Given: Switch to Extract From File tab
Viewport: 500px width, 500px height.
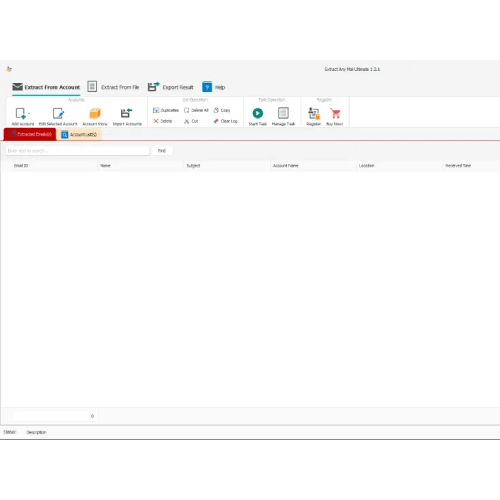Looking at the screenshot, I should point(113,87).
